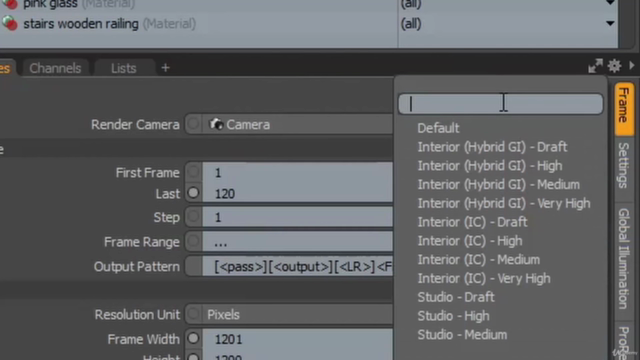Click the First Frame value field
The width and height of the screenshot is (640, 360).
pos(298,173)
